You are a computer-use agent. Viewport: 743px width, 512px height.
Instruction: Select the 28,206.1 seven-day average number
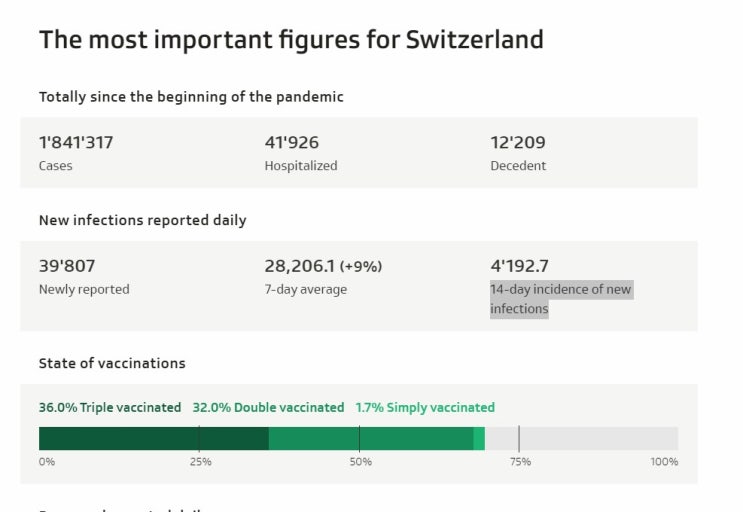coord(300,266)
